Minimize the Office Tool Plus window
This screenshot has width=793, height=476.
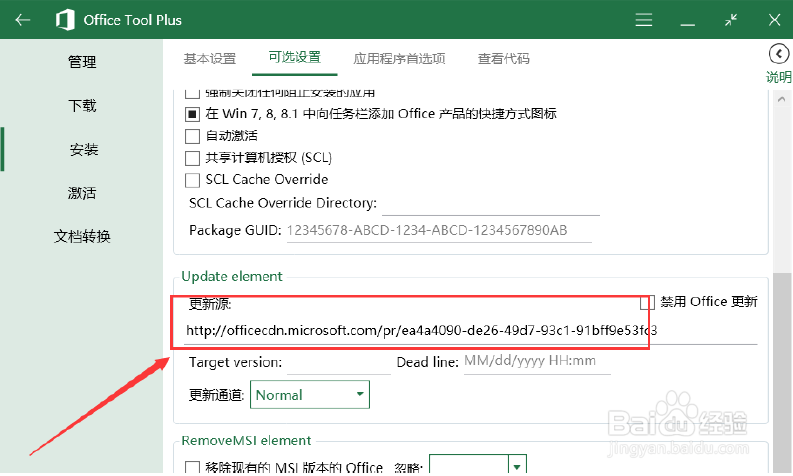point(687,24)
